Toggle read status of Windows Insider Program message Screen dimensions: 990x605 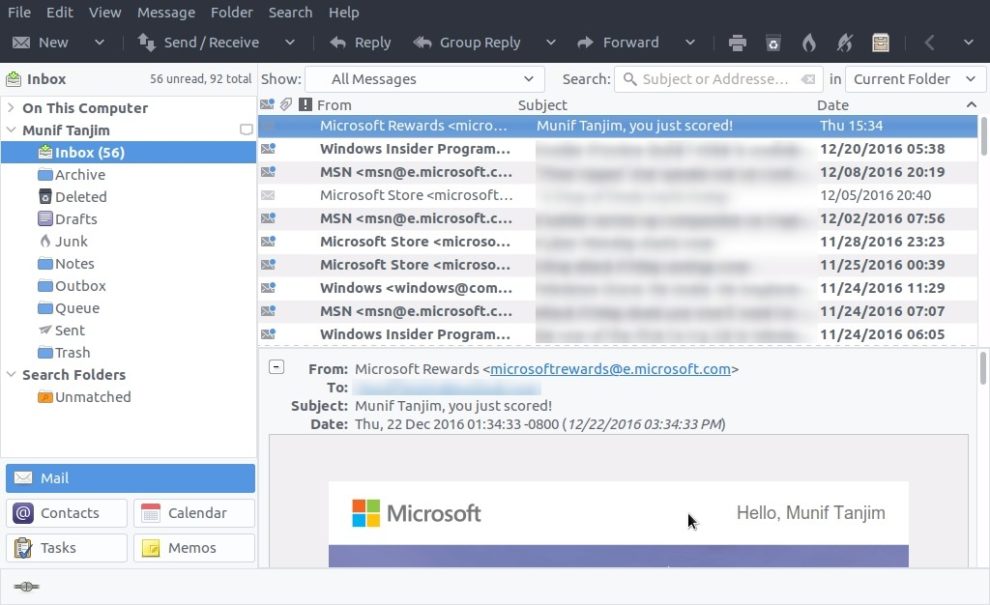click(268, 149)
